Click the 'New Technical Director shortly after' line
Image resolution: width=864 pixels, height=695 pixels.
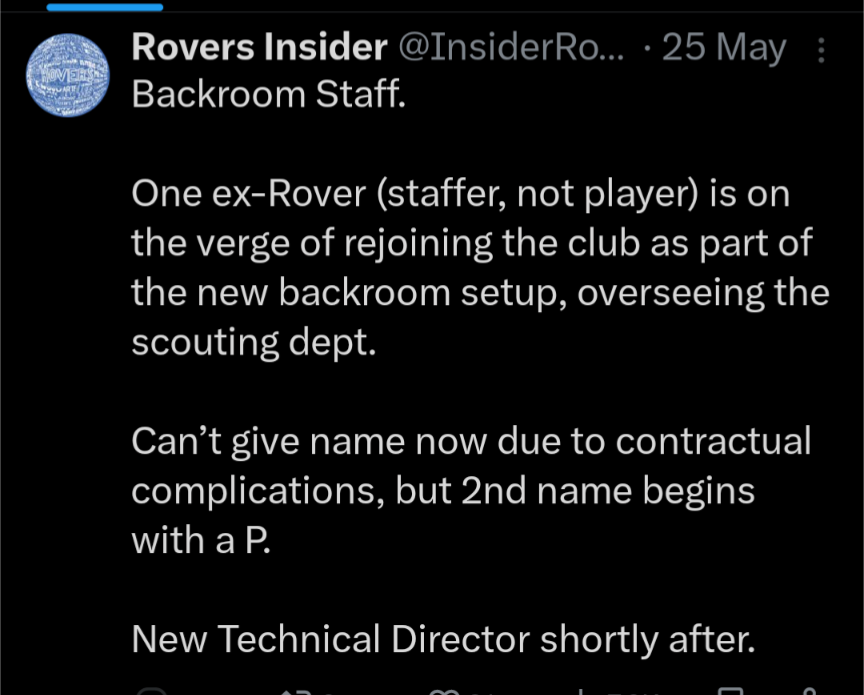point(443,639)
